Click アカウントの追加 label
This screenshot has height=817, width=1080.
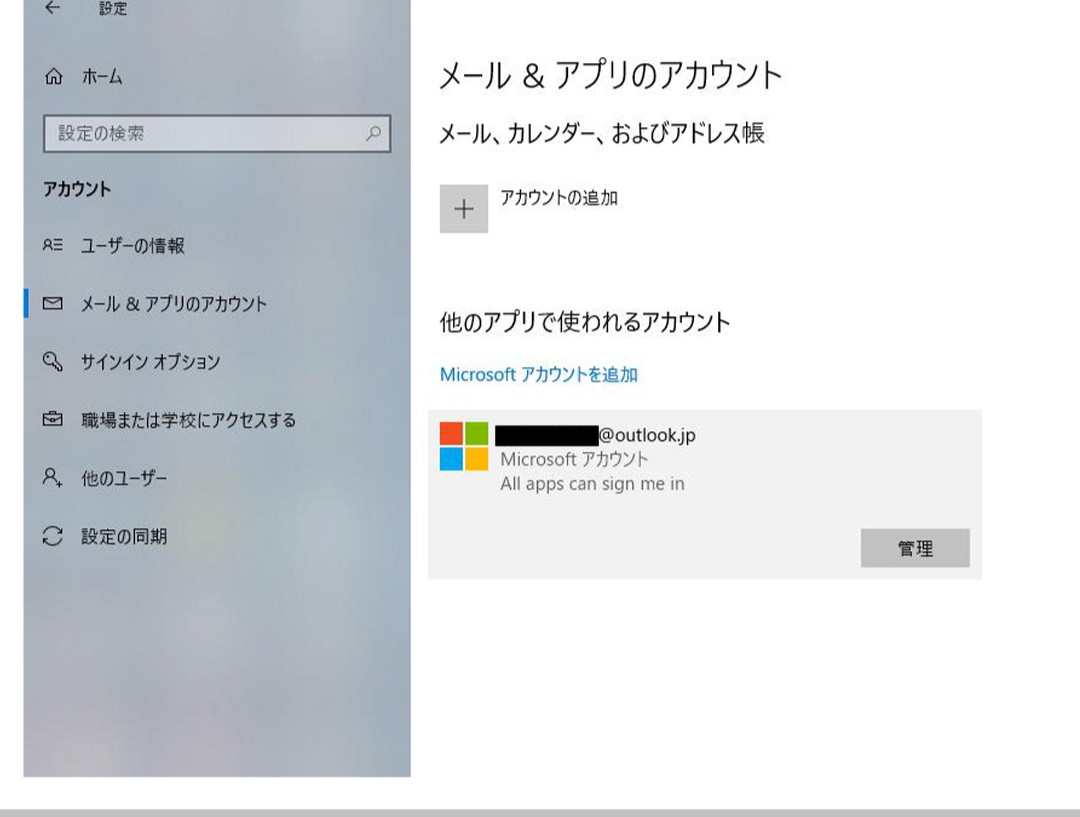pos(559,198)
